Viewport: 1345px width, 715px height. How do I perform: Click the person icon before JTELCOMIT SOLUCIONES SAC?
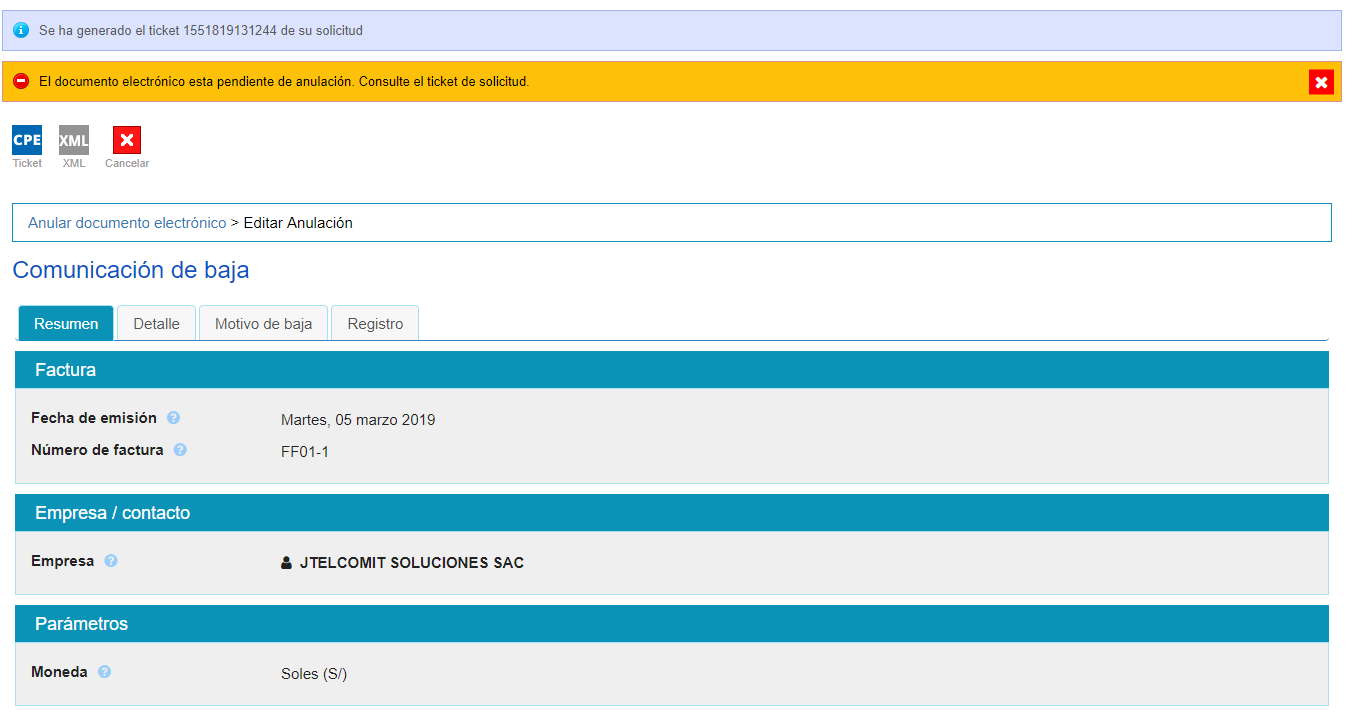287,563
